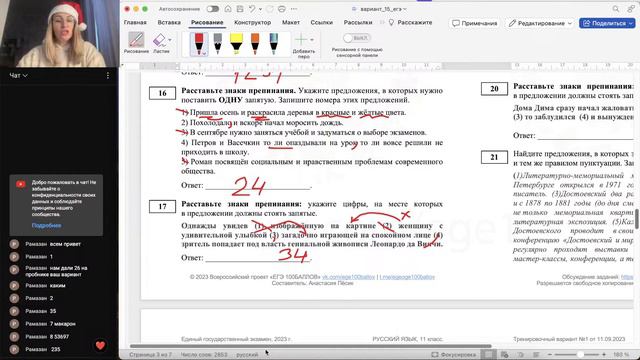Open the chat options three-dot menu
The image size is (640, 360).
click(108, 76)
